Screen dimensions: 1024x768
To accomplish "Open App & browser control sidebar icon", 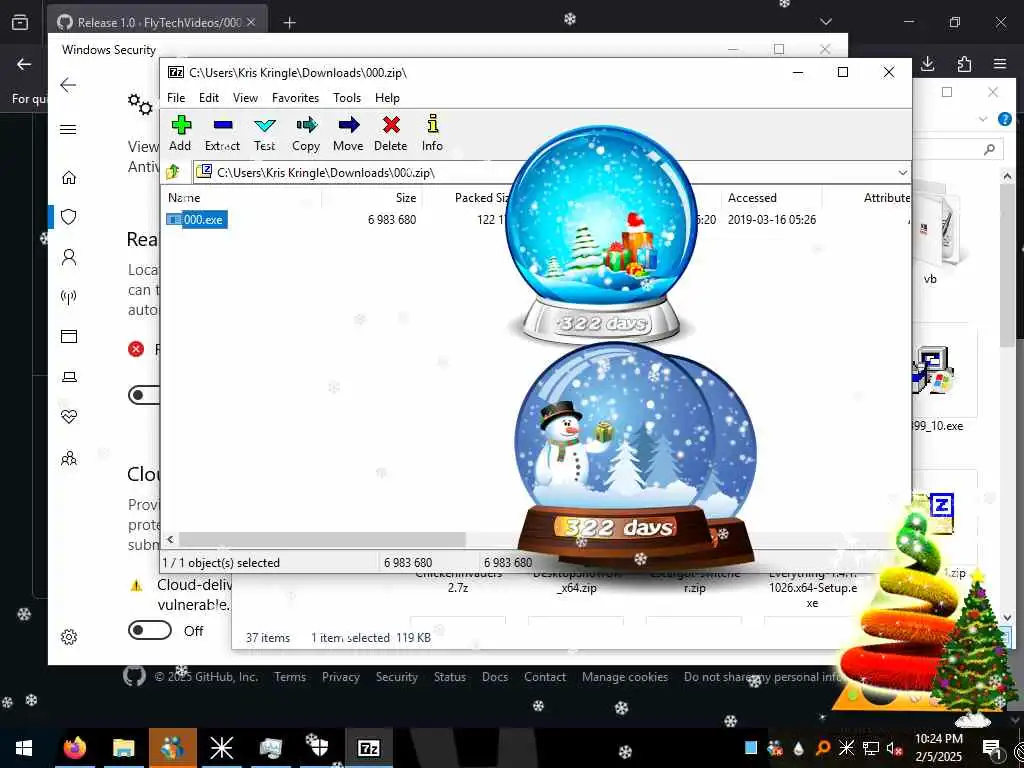I will [x=69, y=336].
